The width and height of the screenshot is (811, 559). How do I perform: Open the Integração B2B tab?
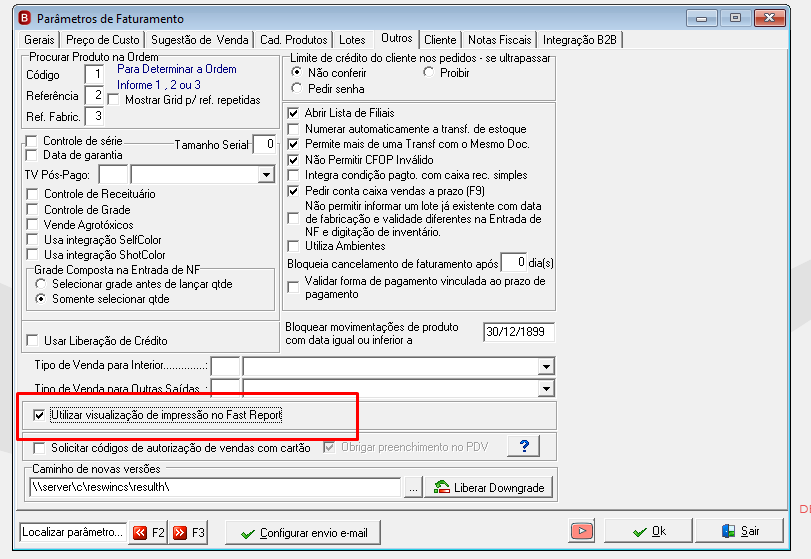point(579,40)
